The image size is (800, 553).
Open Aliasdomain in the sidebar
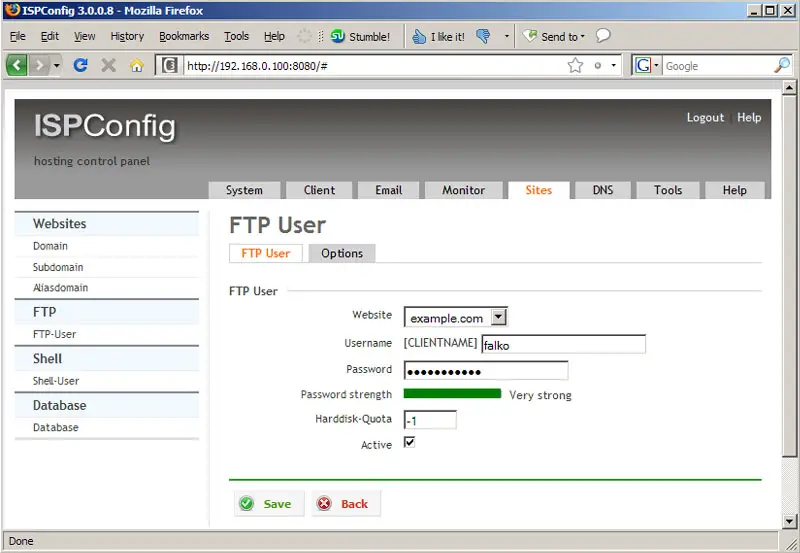pyautogui.click(x=60, y=288)
